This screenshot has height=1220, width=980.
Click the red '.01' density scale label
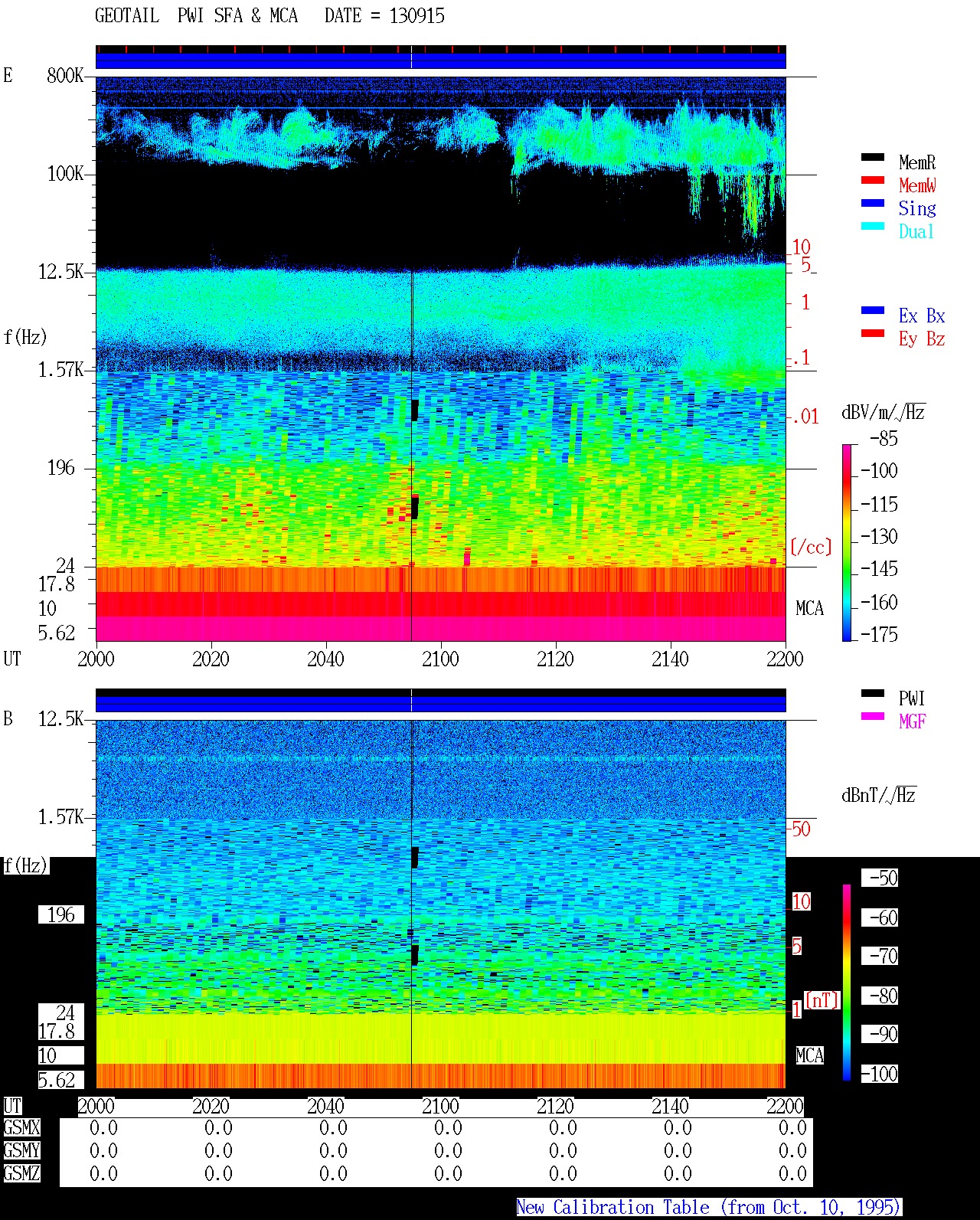(x=805, y=417)
